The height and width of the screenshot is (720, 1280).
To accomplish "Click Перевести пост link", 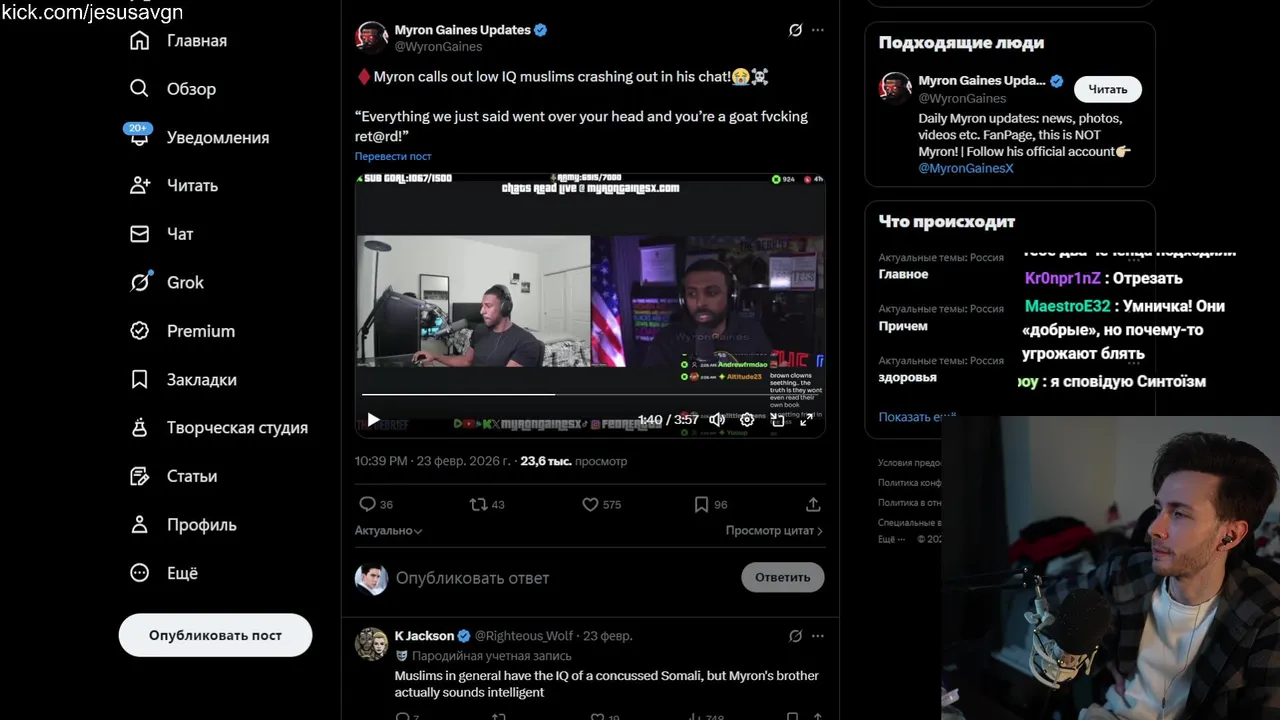I will tap(393, 156).
